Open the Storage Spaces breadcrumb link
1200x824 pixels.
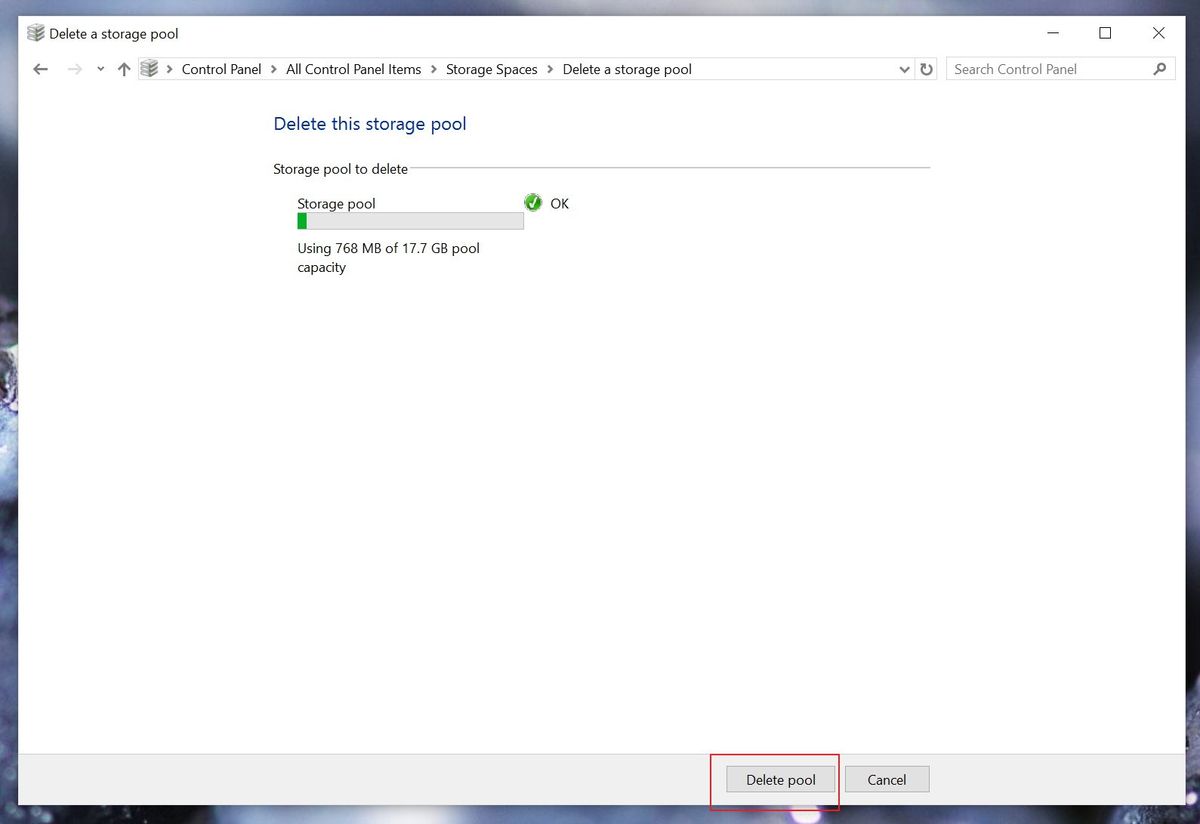coord(492,69)
